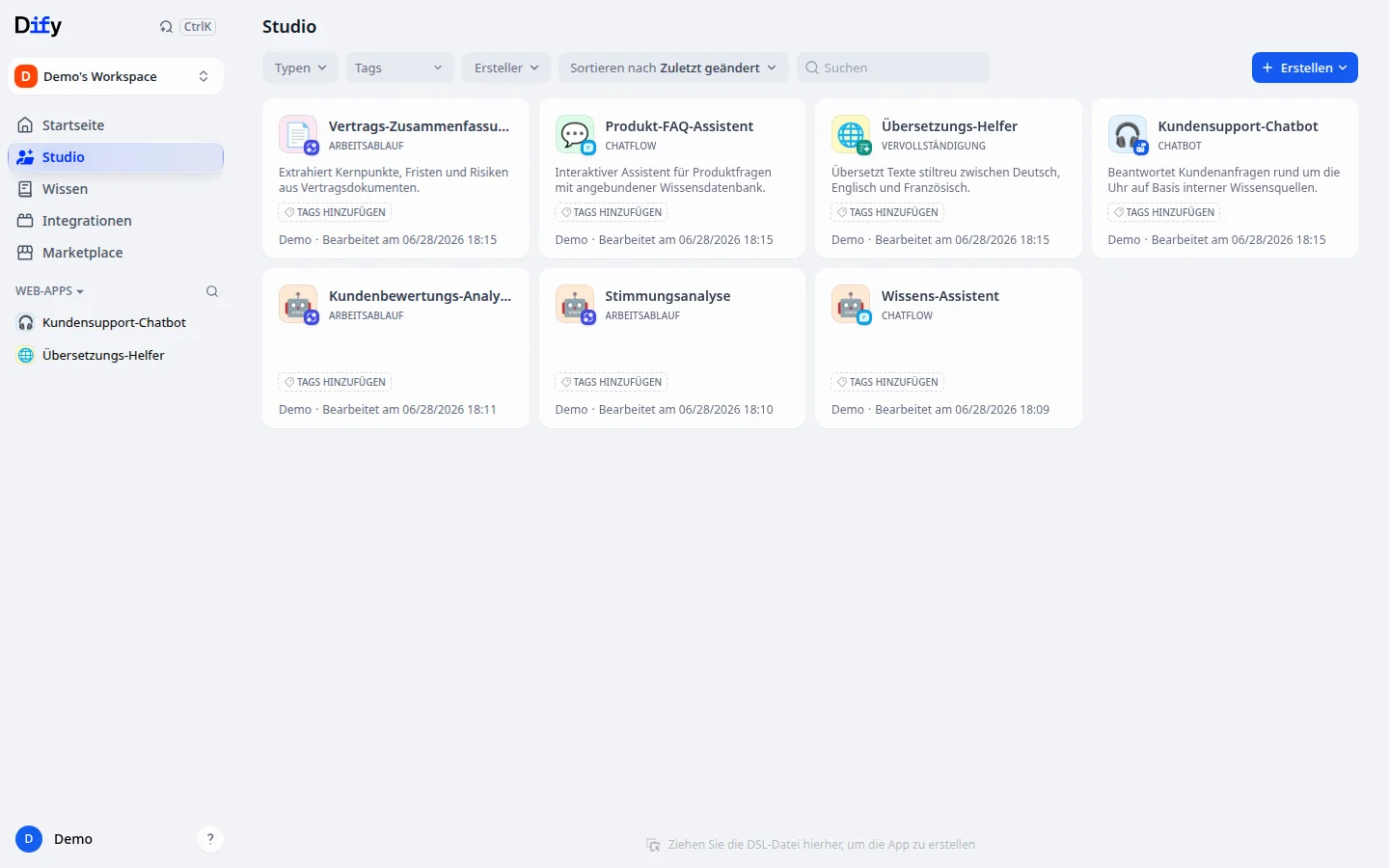Focus the Suchen search field
The height and width of the screenshot is (868, 1389).
(x=893, y=68)
